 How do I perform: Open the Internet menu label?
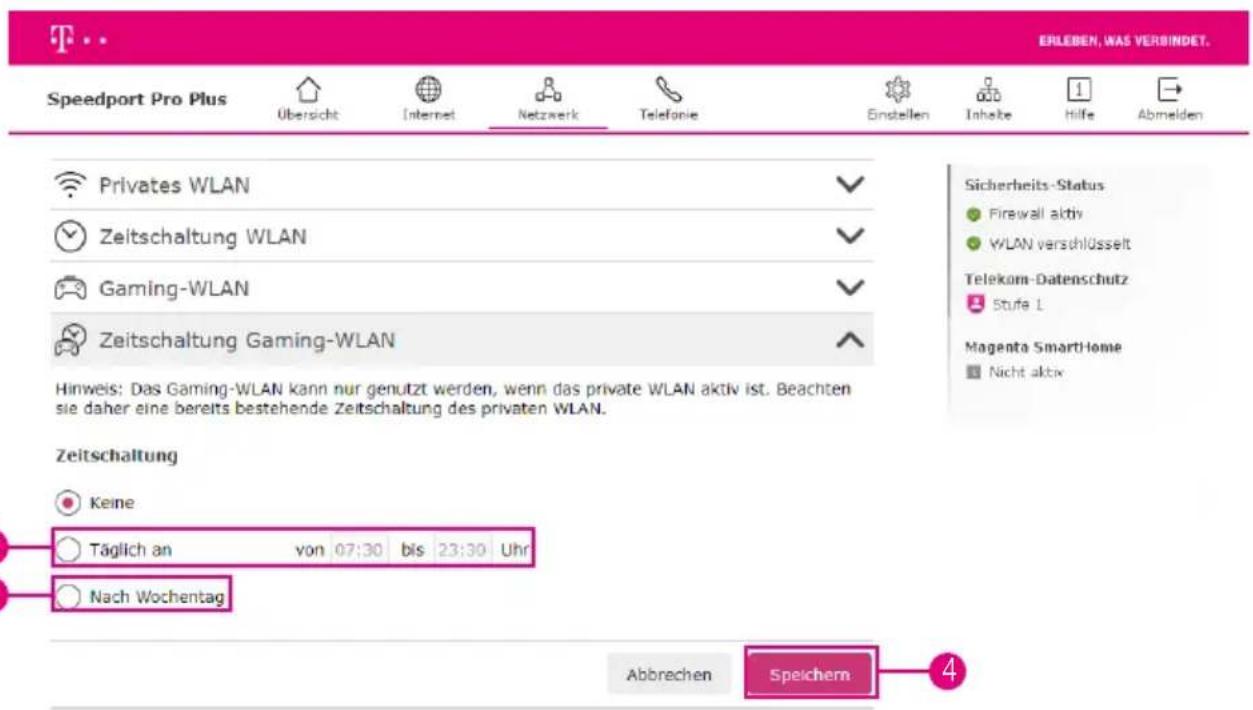[x=429, y=115]
